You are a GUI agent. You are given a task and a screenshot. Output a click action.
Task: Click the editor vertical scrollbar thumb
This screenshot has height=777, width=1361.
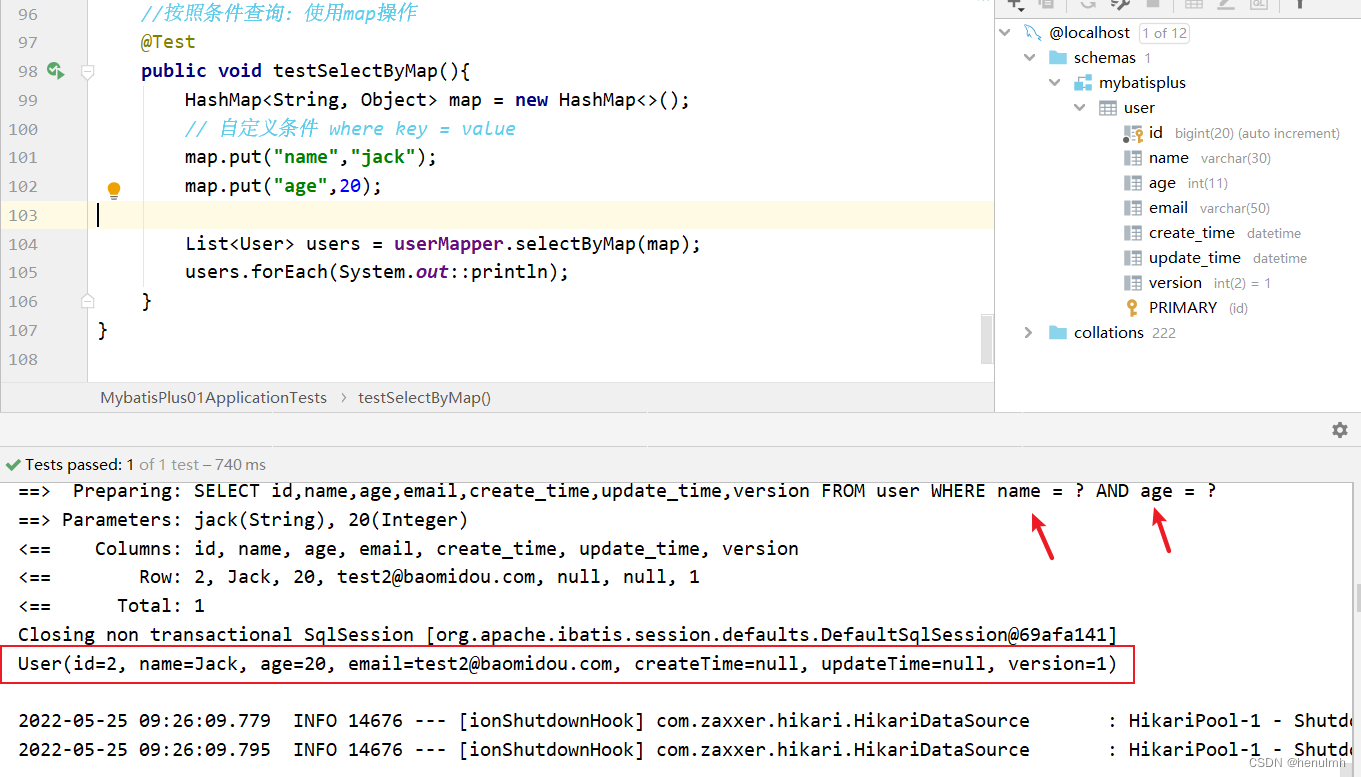(987, 337)
